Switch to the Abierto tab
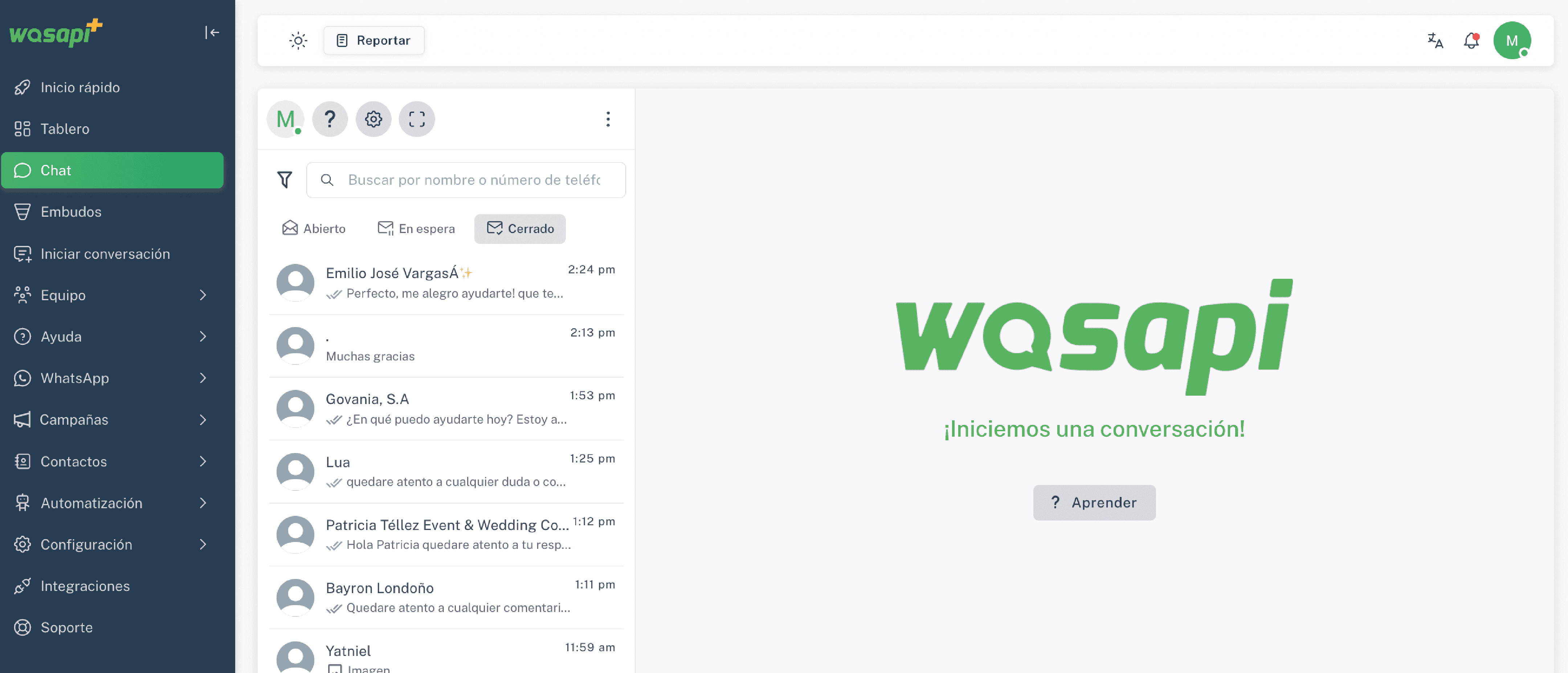 coord(314,229)
